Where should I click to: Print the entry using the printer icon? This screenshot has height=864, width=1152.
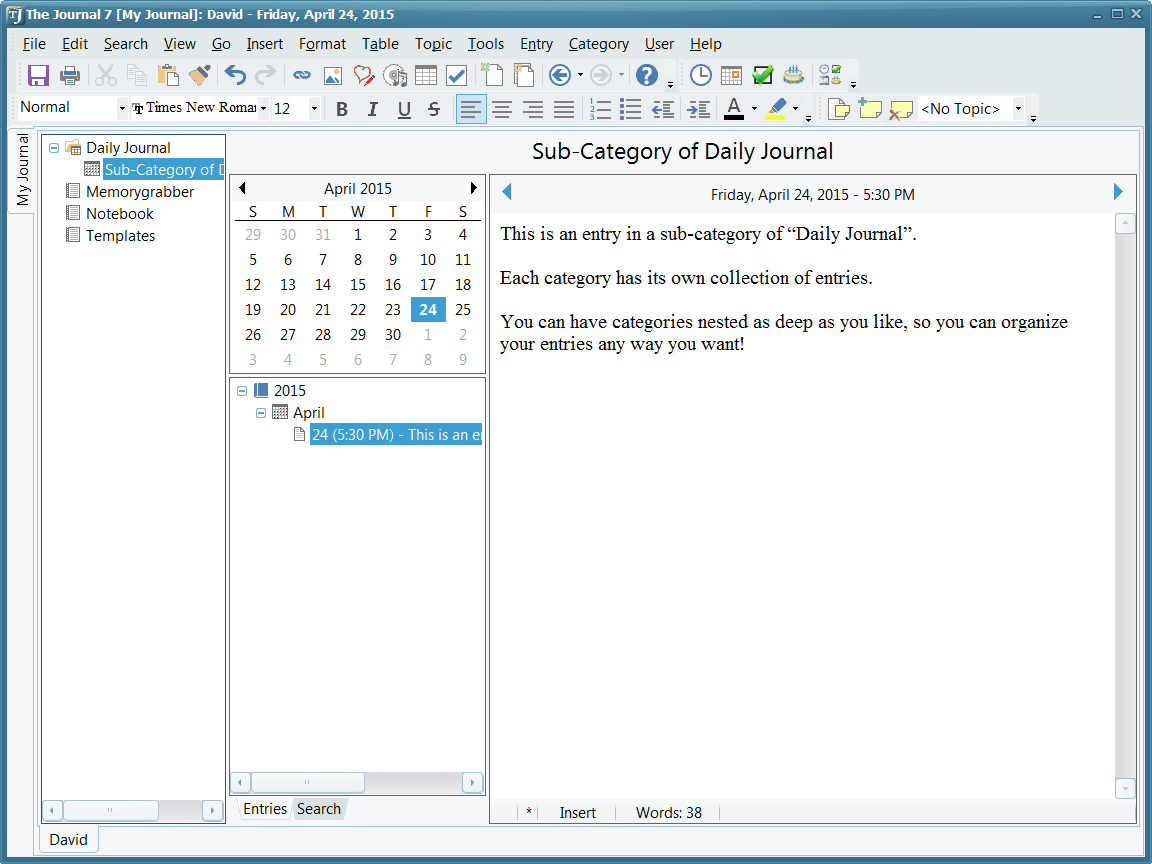click(x=69, y=75)
